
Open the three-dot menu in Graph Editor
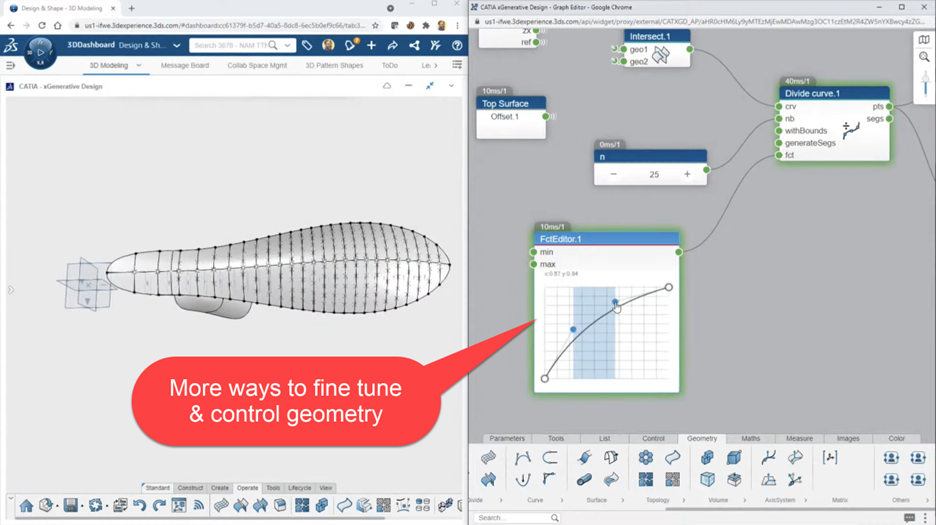coord(926,518)
